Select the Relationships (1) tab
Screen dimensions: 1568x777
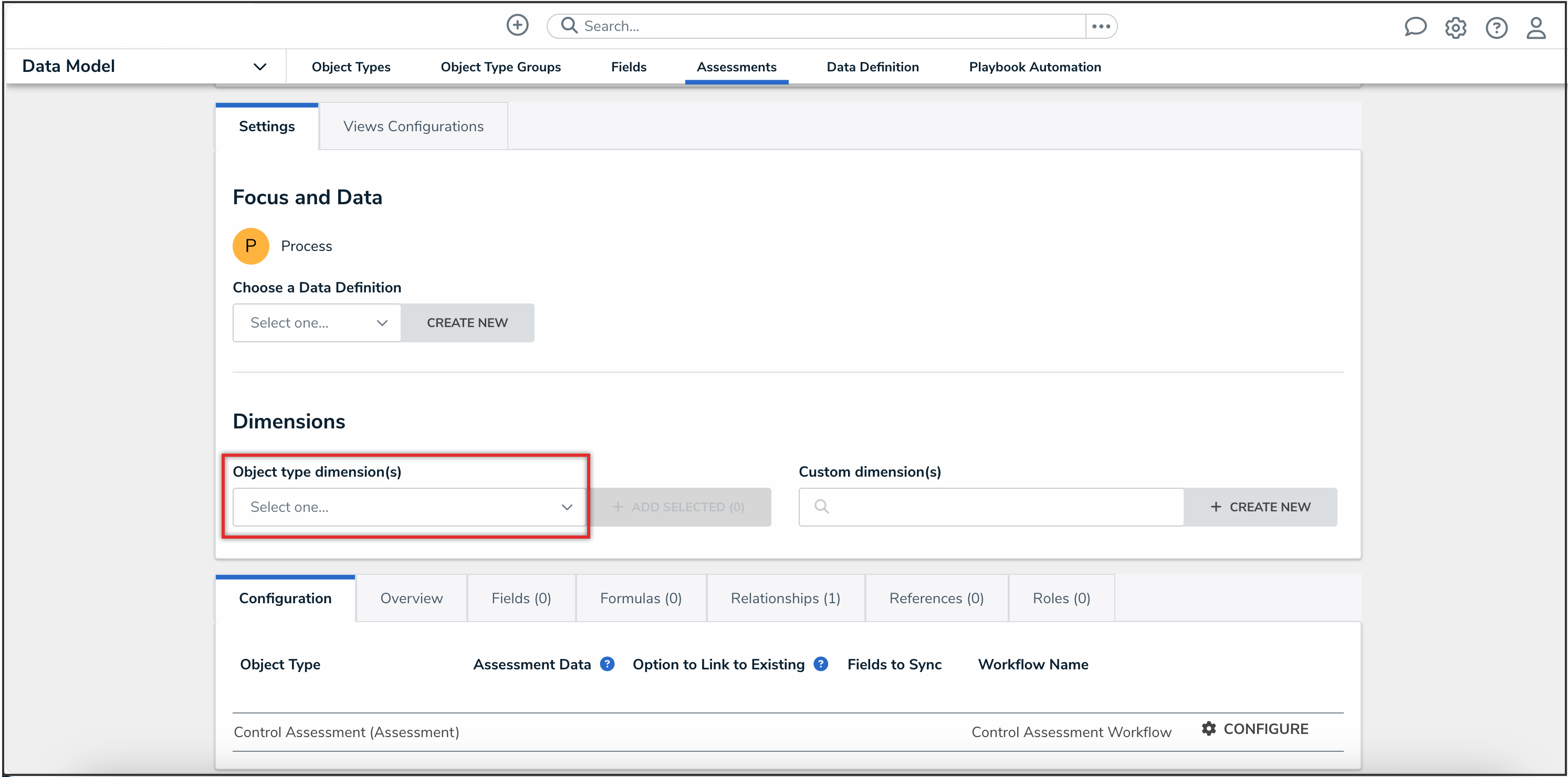[785, 598]
